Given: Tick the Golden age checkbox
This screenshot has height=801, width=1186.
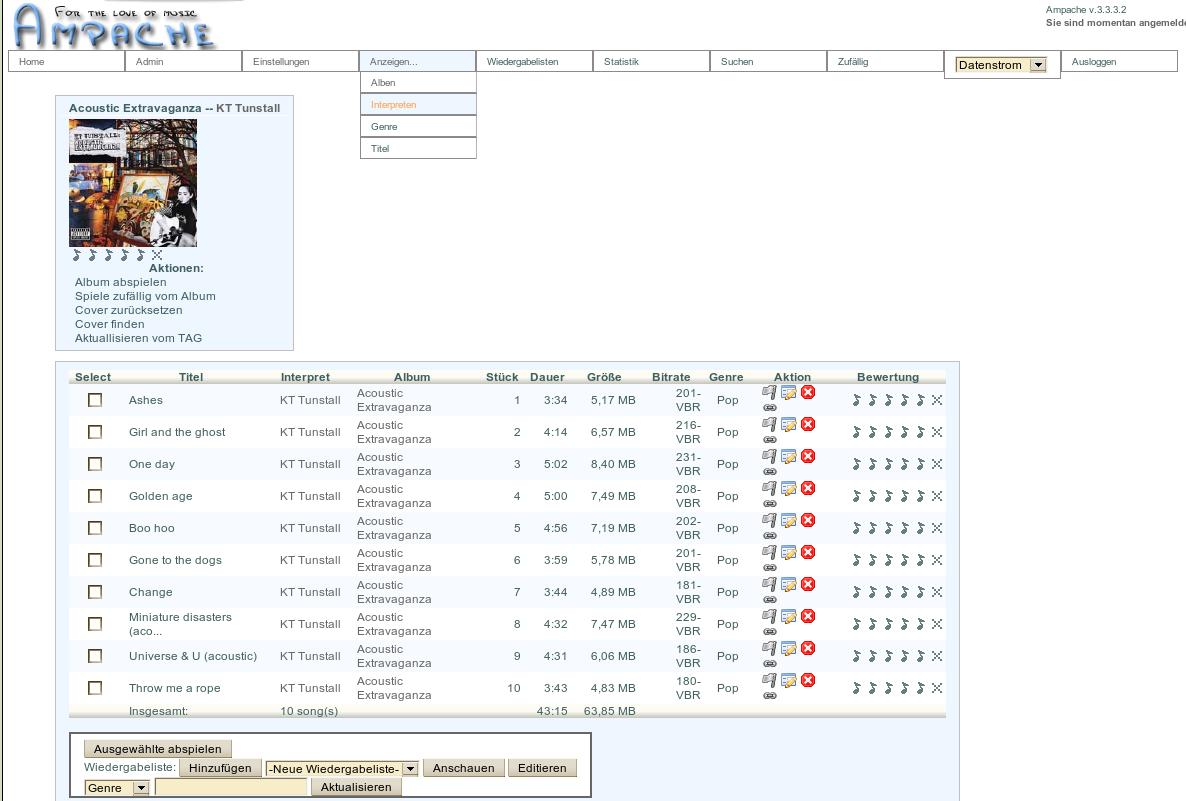Looking at the screenshot, I should [x=95, y=496].
